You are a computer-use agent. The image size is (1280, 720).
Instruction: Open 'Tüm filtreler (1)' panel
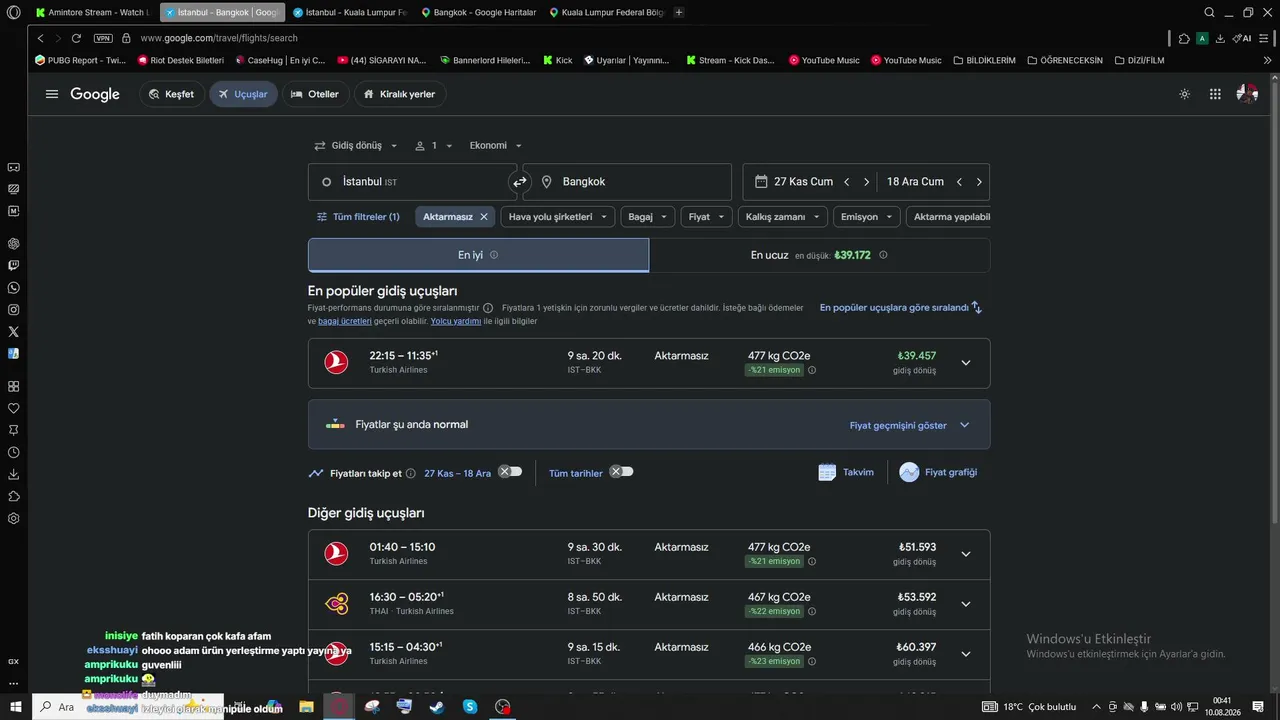pos(358,217)
